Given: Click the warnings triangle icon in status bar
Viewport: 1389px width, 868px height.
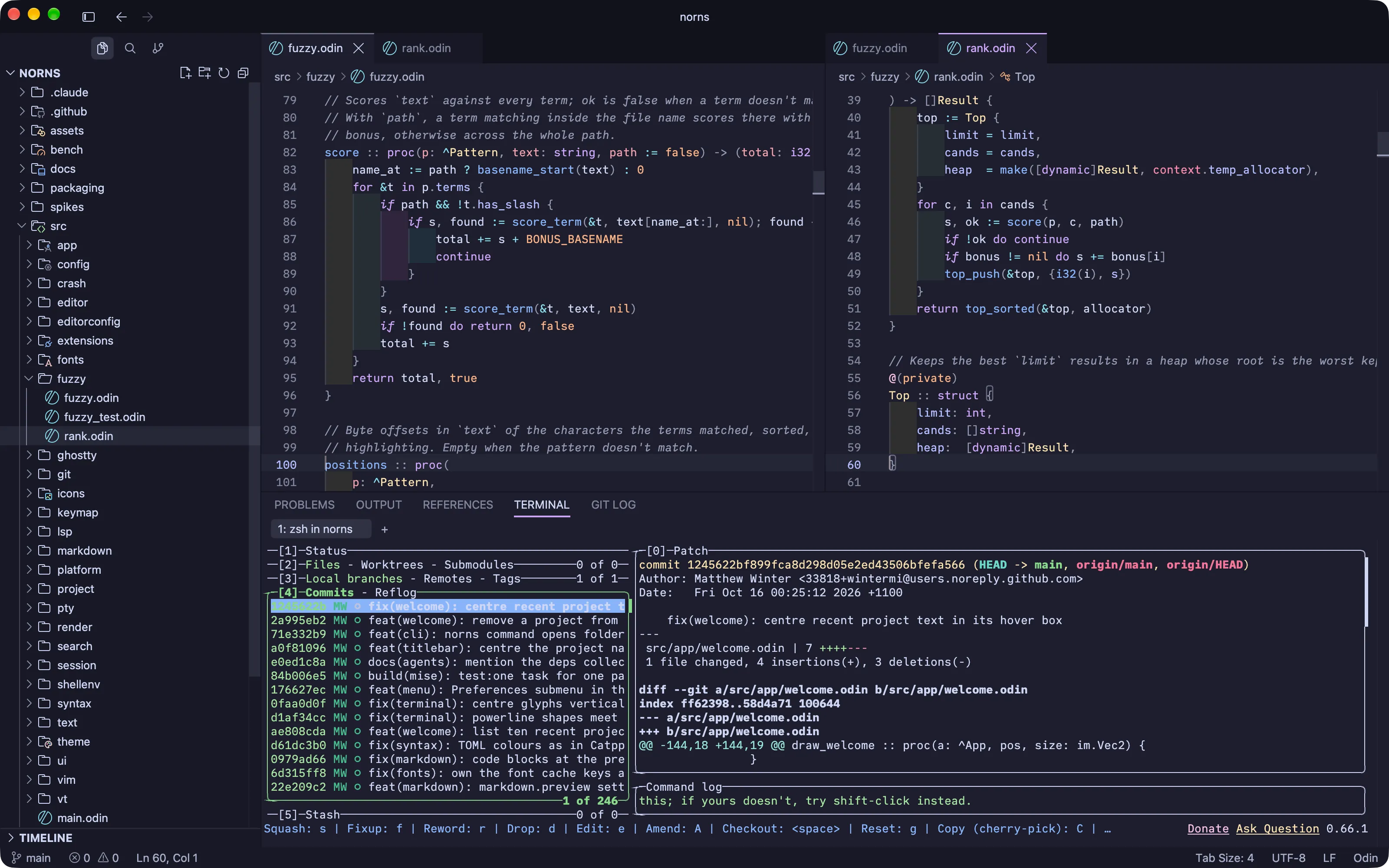Looking at the screenshot, I should [103, 858].
